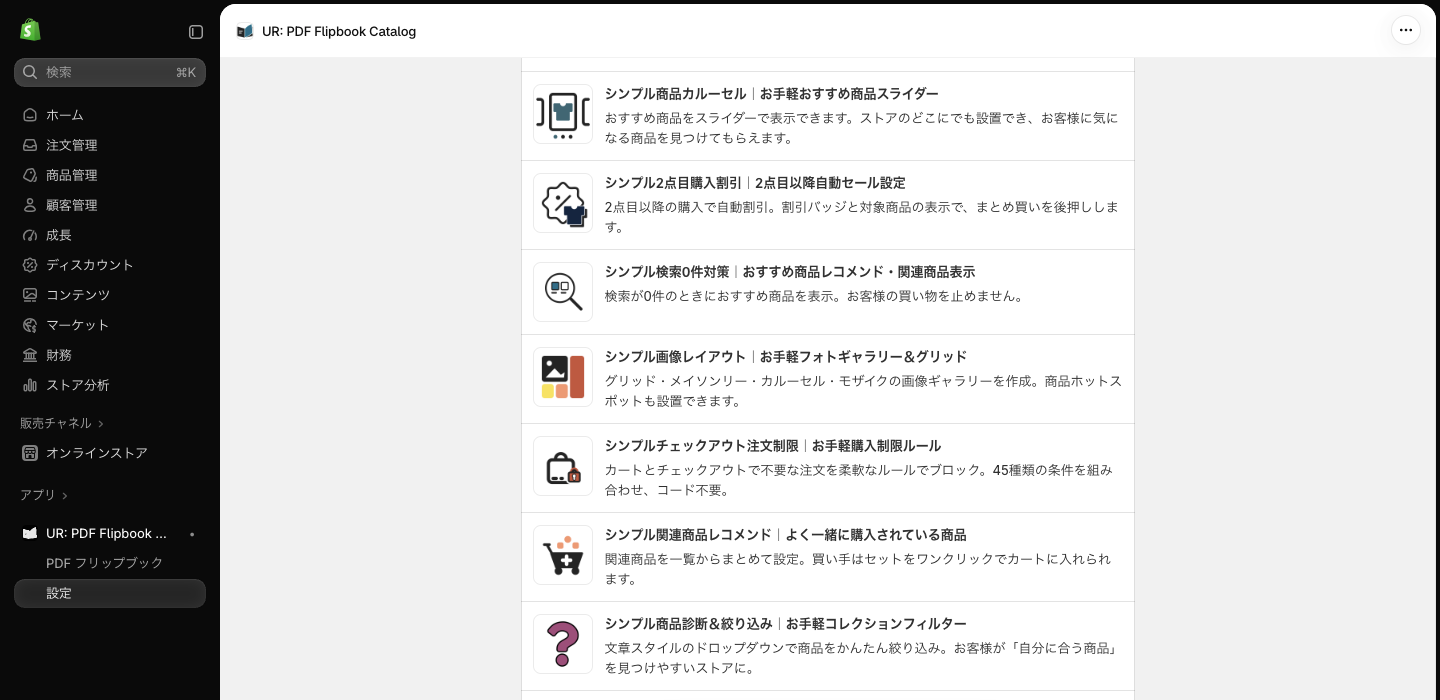This screenshot has width=1440, height=700.
Task: Click the description starting 2点目以降の購入で自動割引
Action: coord(862,217)
